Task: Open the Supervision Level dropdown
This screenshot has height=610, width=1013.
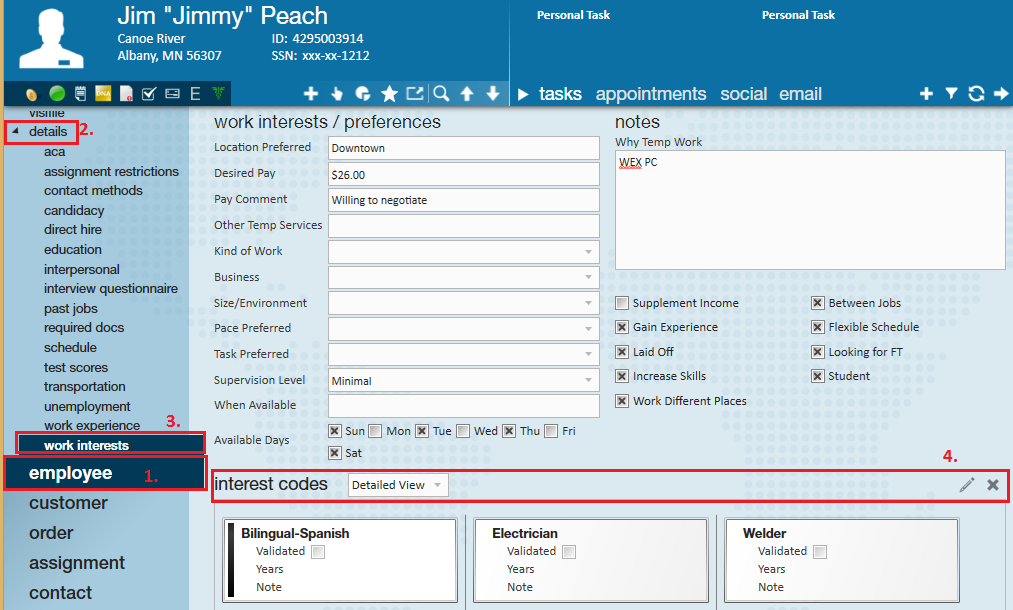Action: coord(464,381)
